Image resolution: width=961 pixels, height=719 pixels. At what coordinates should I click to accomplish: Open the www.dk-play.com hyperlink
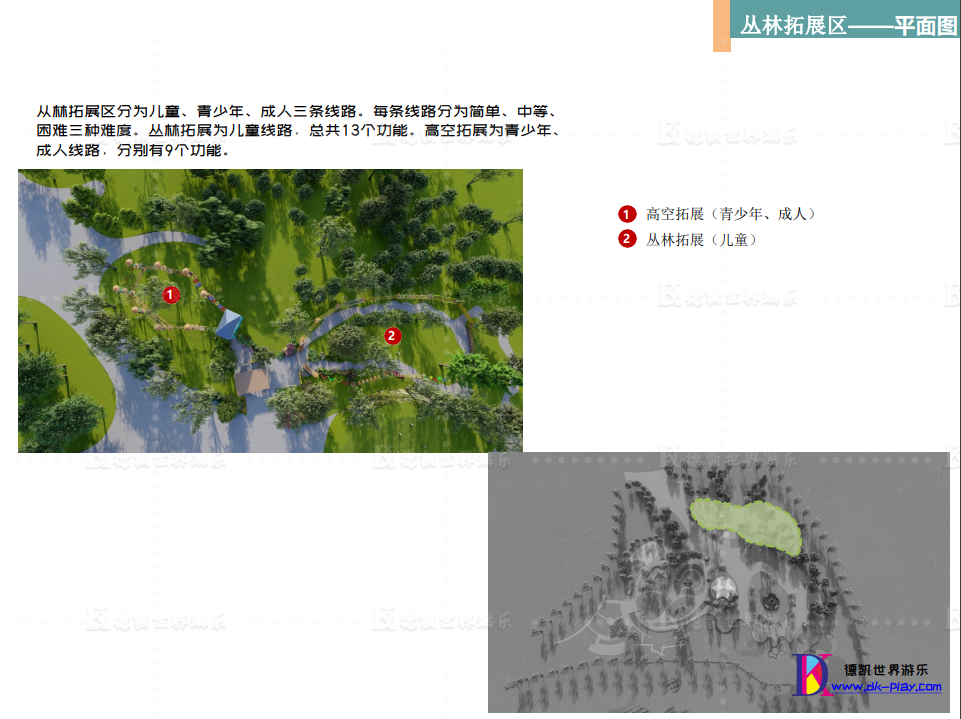(x=888, y=687)
